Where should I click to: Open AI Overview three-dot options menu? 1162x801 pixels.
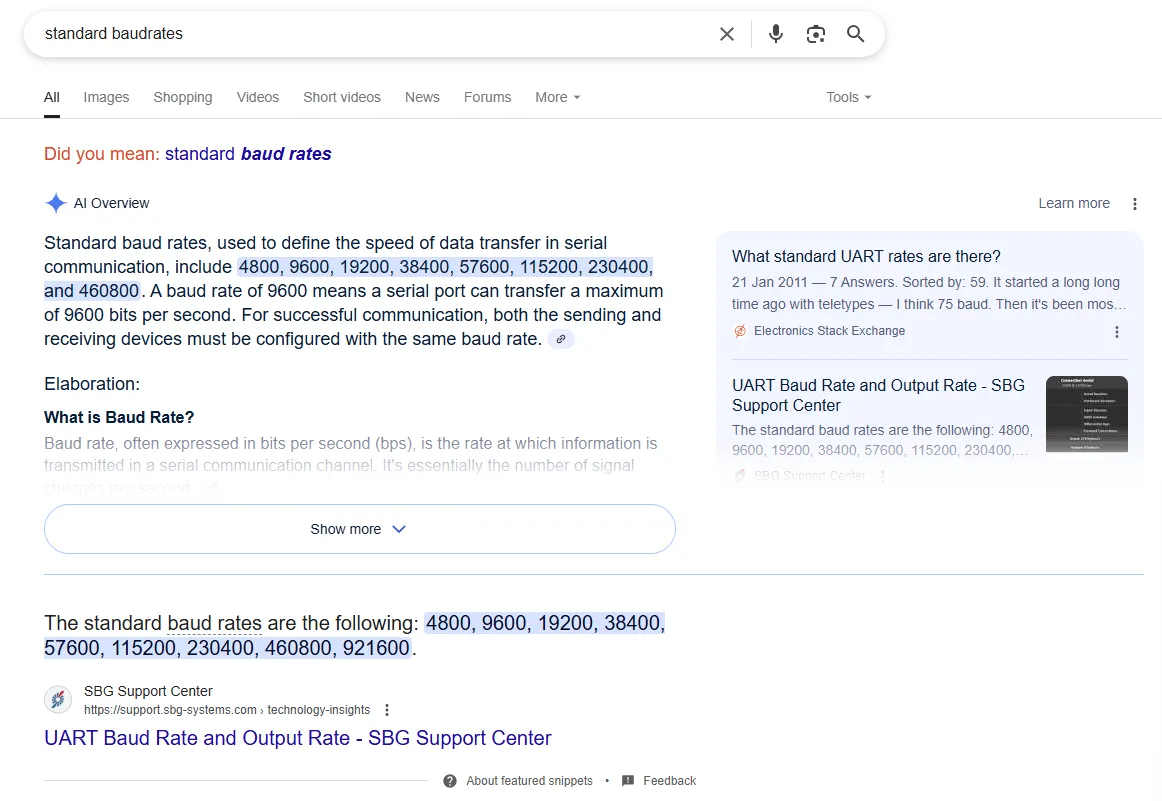click(x=1134, y=204)
